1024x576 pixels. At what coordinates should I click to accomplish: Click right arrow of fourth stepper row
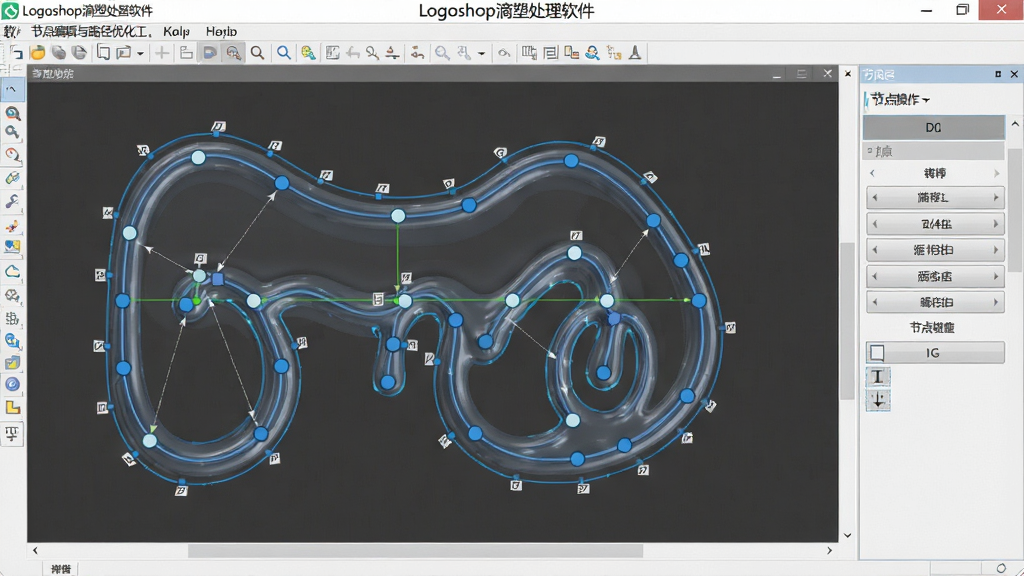(996, 276)
